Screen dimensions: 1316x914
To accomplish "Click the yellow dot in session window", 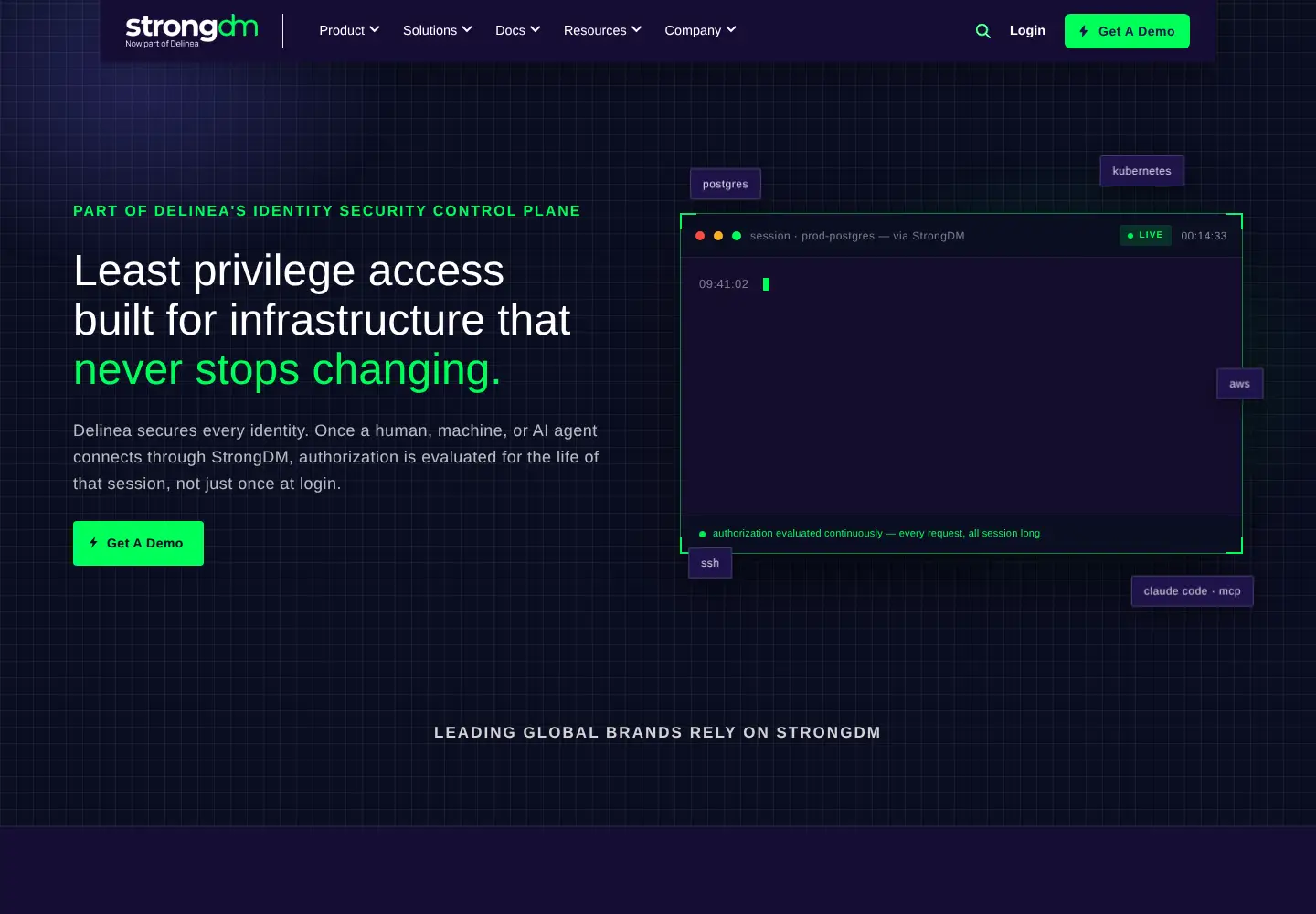I will [x=718, y=236].
